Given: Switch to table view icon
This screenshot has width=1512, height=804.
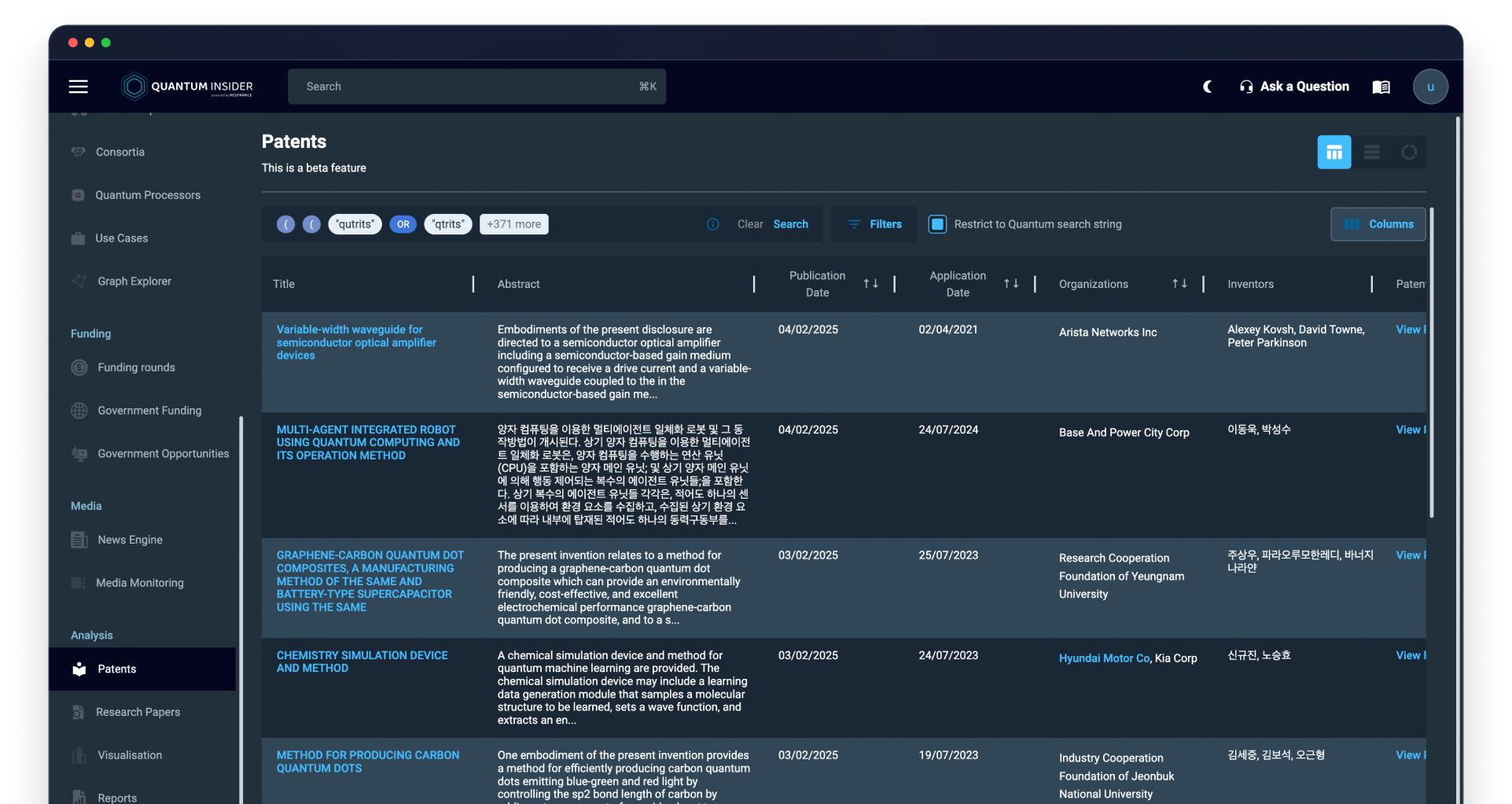Looking at the screenshot, I should pos(1334,152).
